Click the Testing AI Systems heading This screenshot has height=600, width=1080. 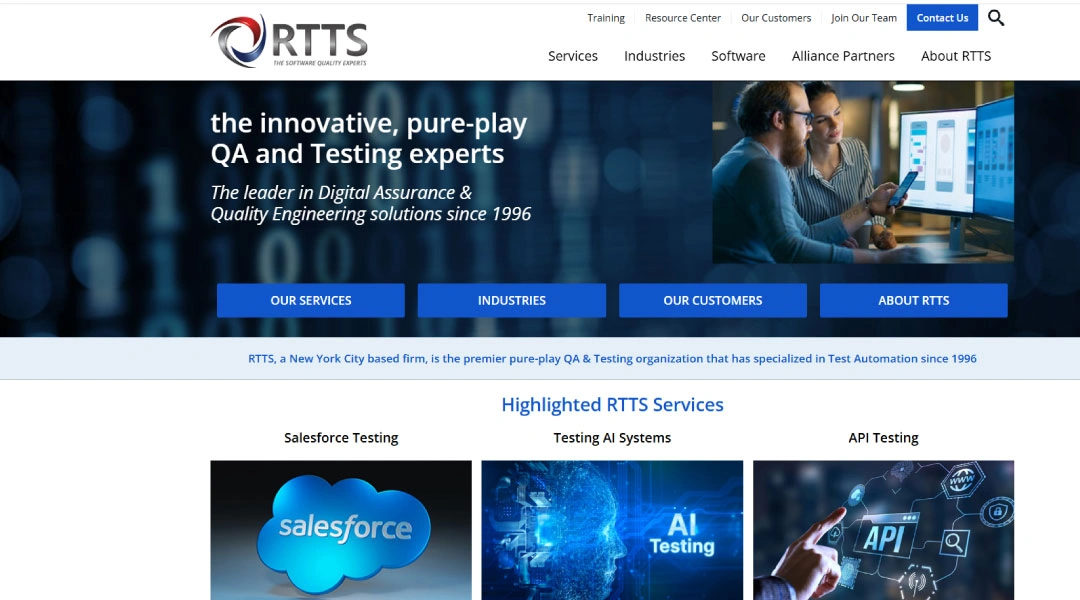click(612, 438)
